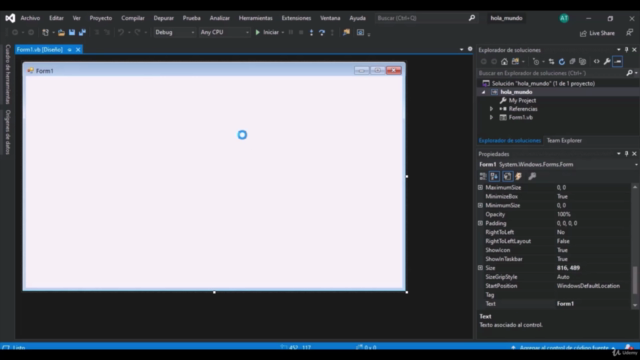Click the Step Over debugging icon
Screen dimensions: 640x360
coord(322,32)
